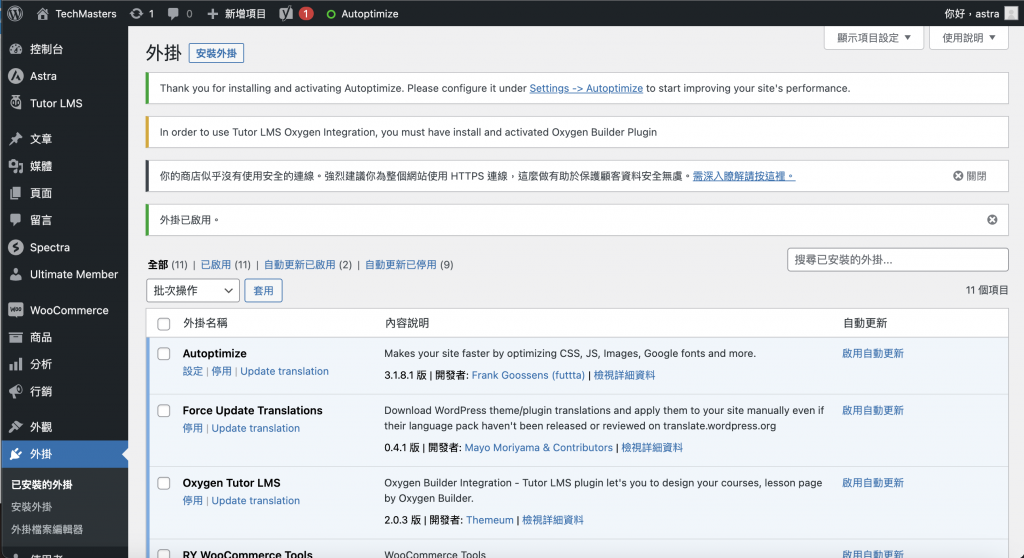Click the 套用 apply button
This screenshot has height=558, width=1024.
263,290
